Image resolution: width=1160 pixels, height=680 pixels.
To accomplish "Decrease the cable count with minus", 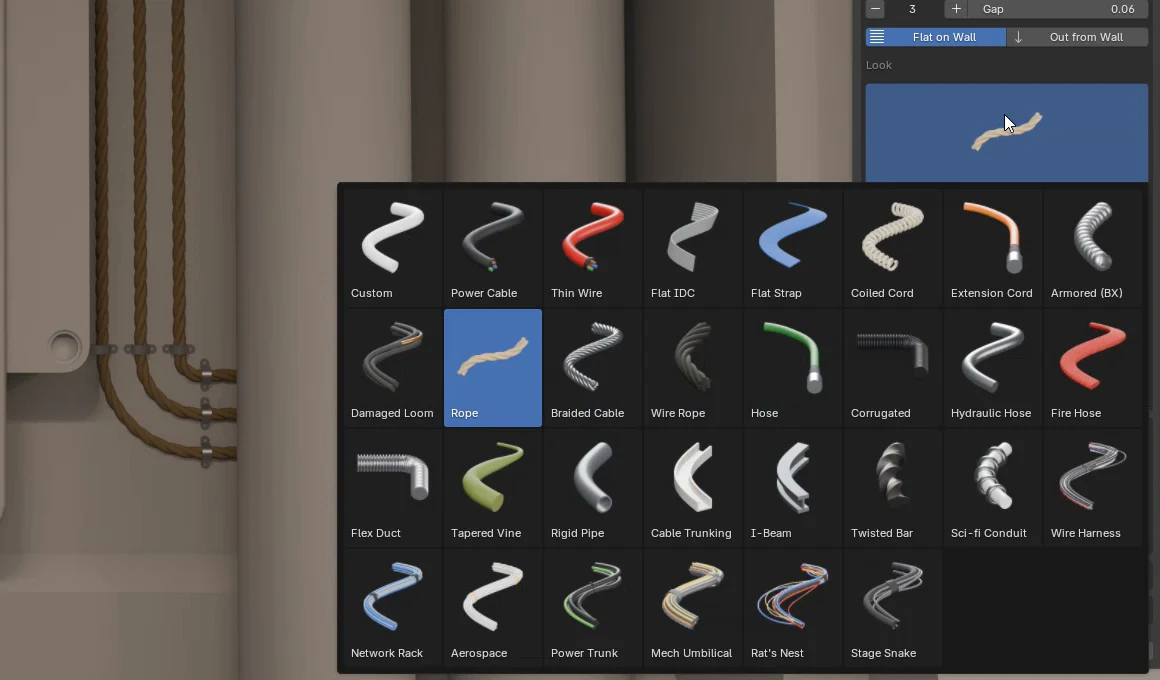I will 875,9.
